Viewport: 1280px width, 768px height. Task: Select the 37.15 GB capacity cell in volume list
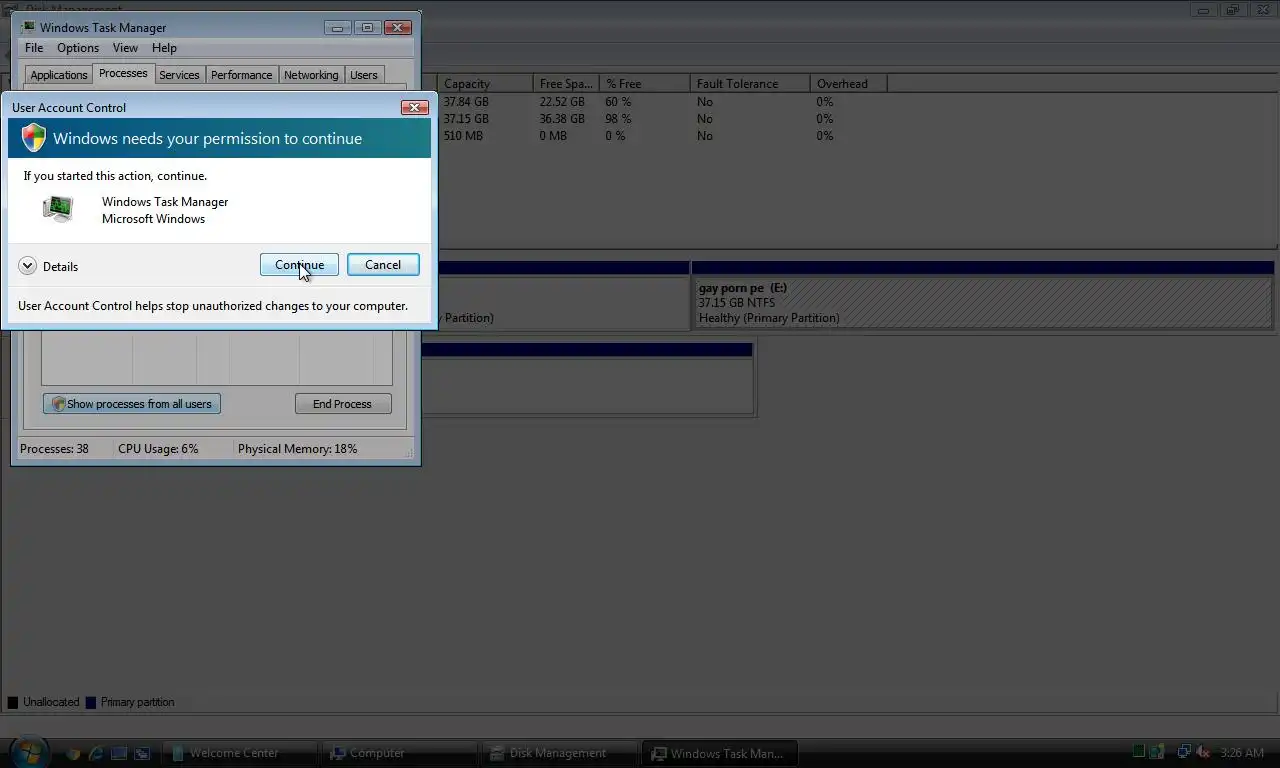point(466,119)
